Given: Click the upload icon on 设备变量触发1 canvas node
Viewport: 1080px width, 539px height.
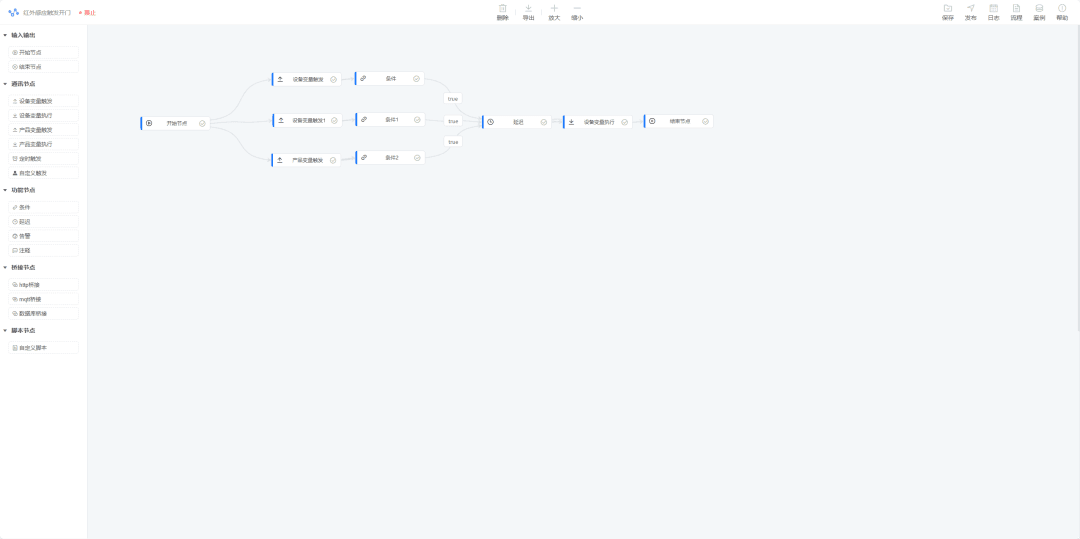Looking at the screenshot, I should (281, 120).
